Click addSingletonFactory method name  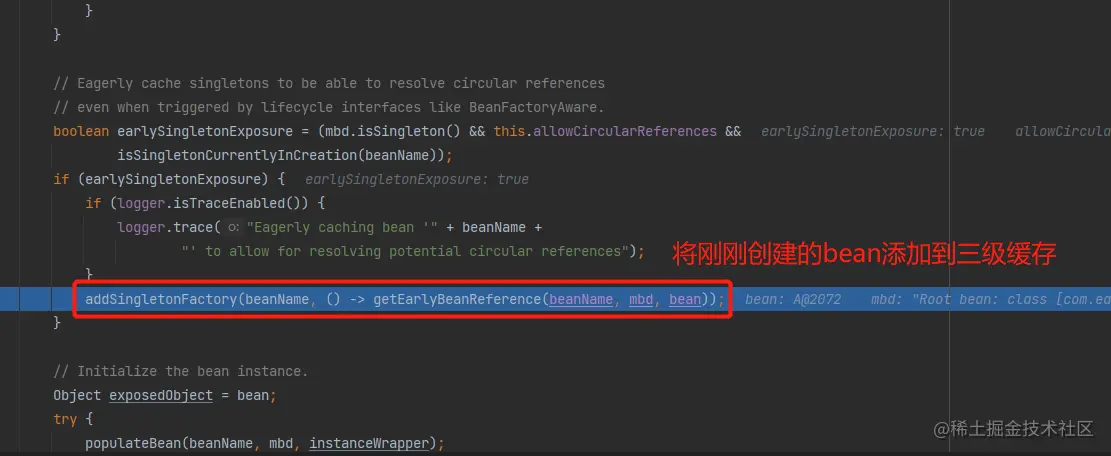coord(160,299)
